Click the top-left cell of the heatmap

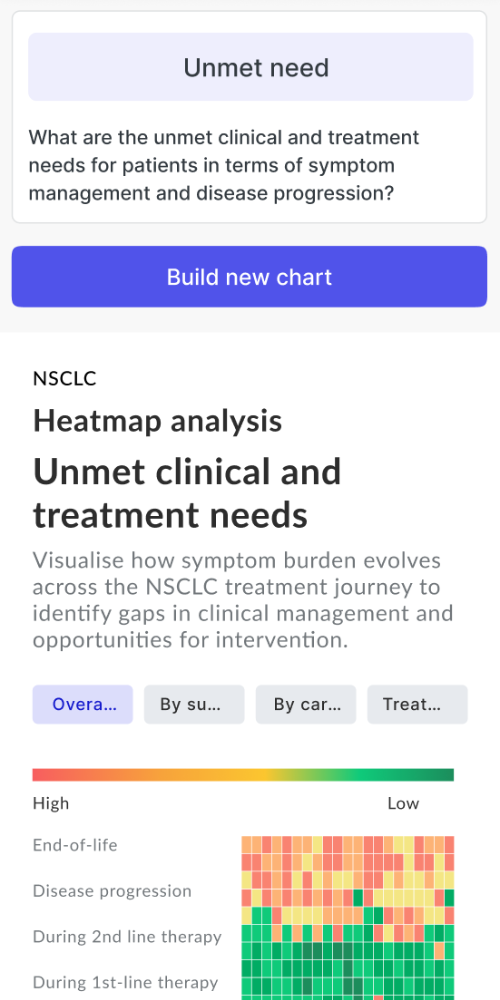pos(247,845)
